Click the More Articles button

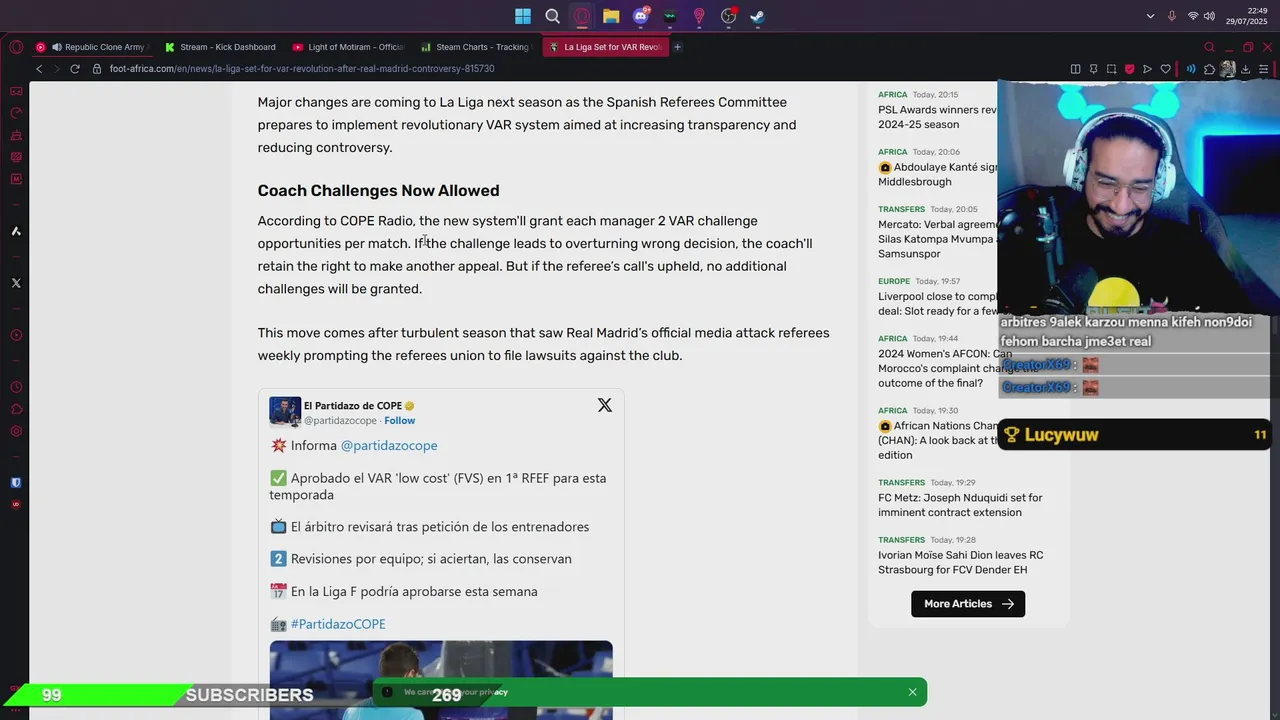(968, 604)
